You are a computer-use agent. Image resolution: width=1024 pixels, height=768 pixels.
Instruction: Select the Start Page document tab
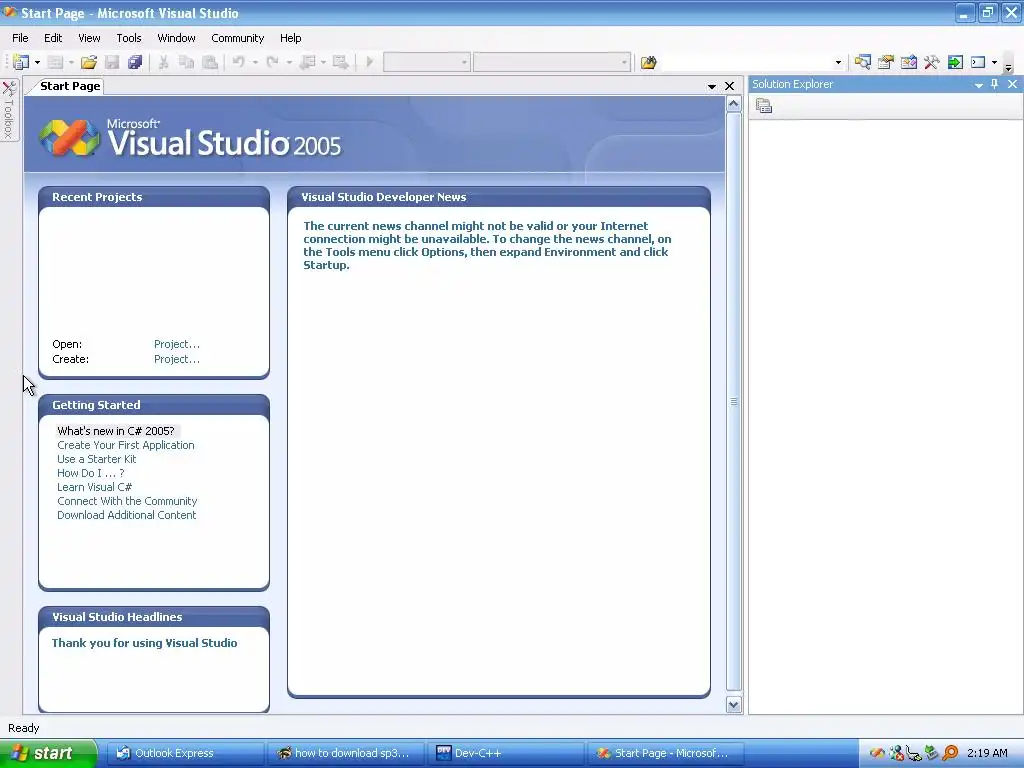(x=70, y=86)
